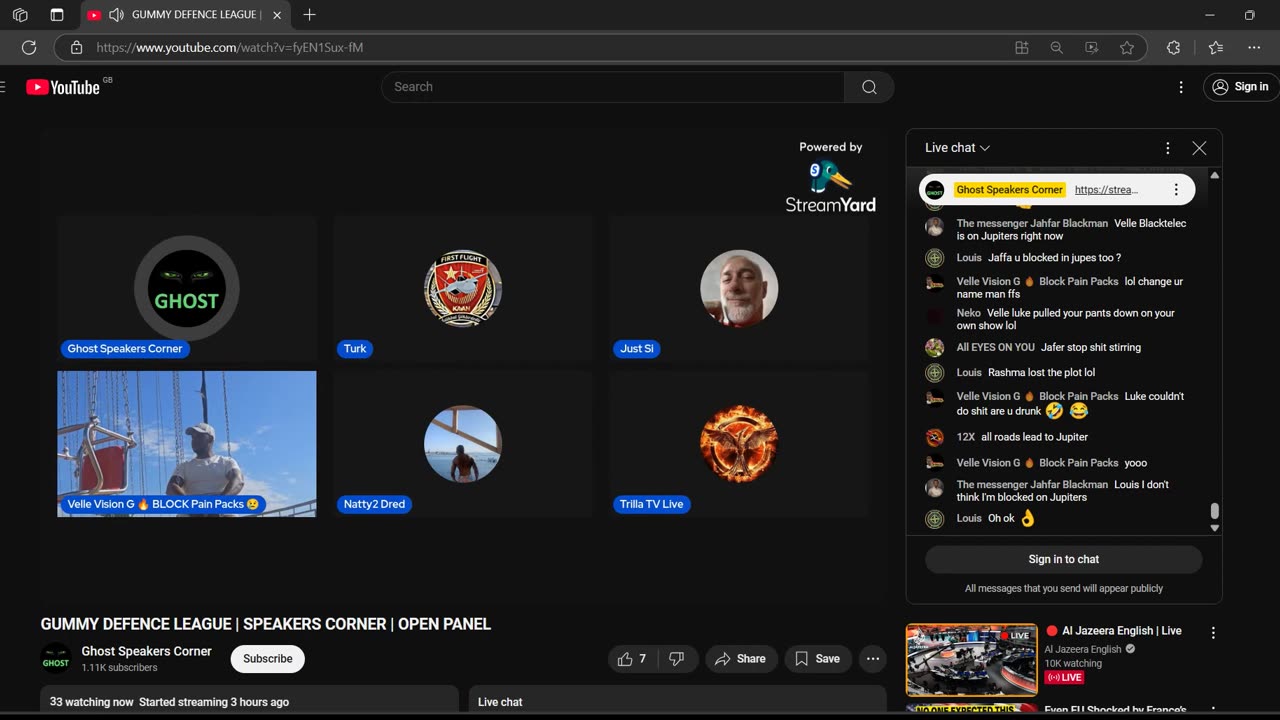
Task: Click the apps available icon in address bar
Action: (x=1021, y=47)
